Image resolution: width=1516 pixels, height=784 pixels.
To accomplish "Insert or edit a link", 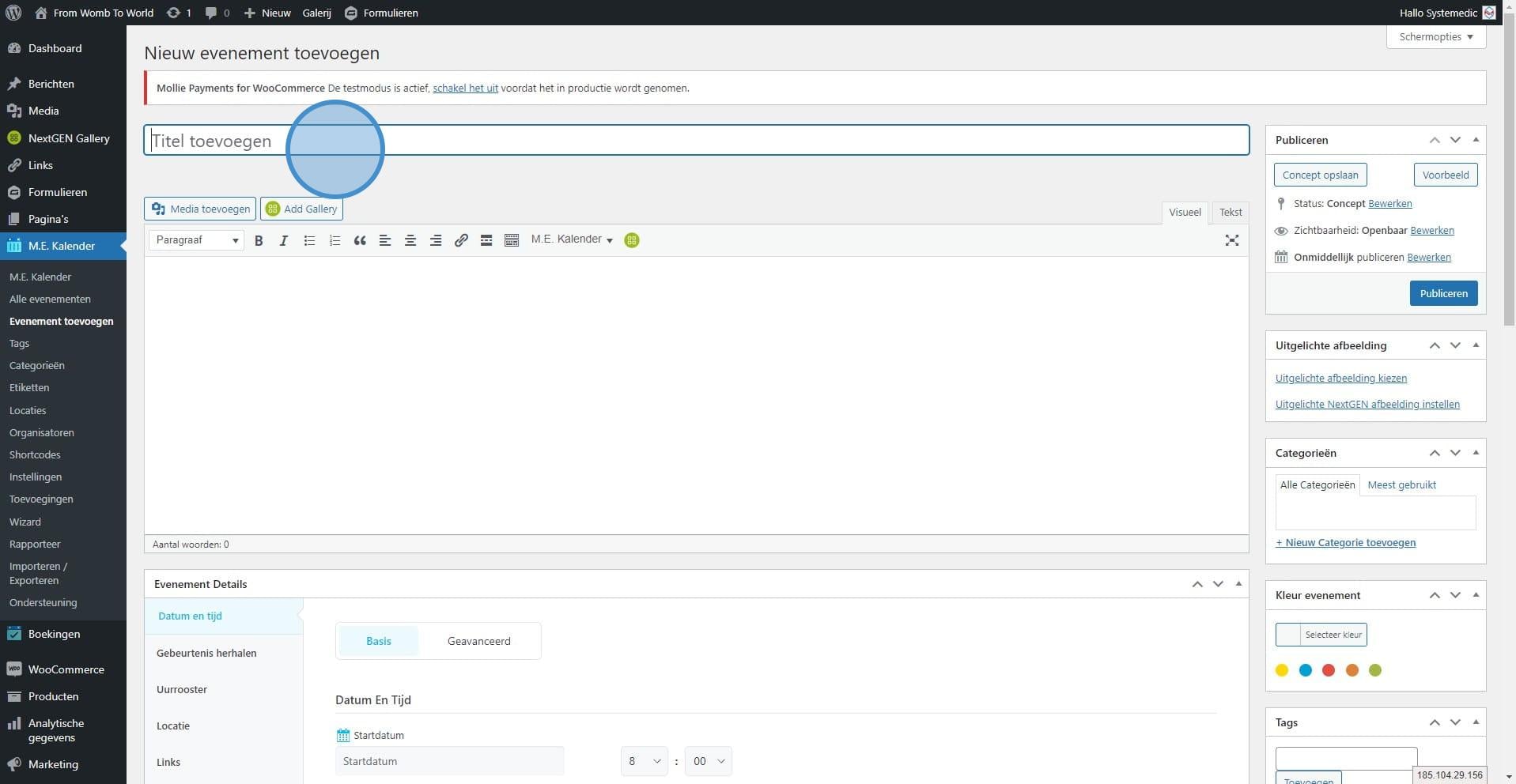I will pos(461,240).
